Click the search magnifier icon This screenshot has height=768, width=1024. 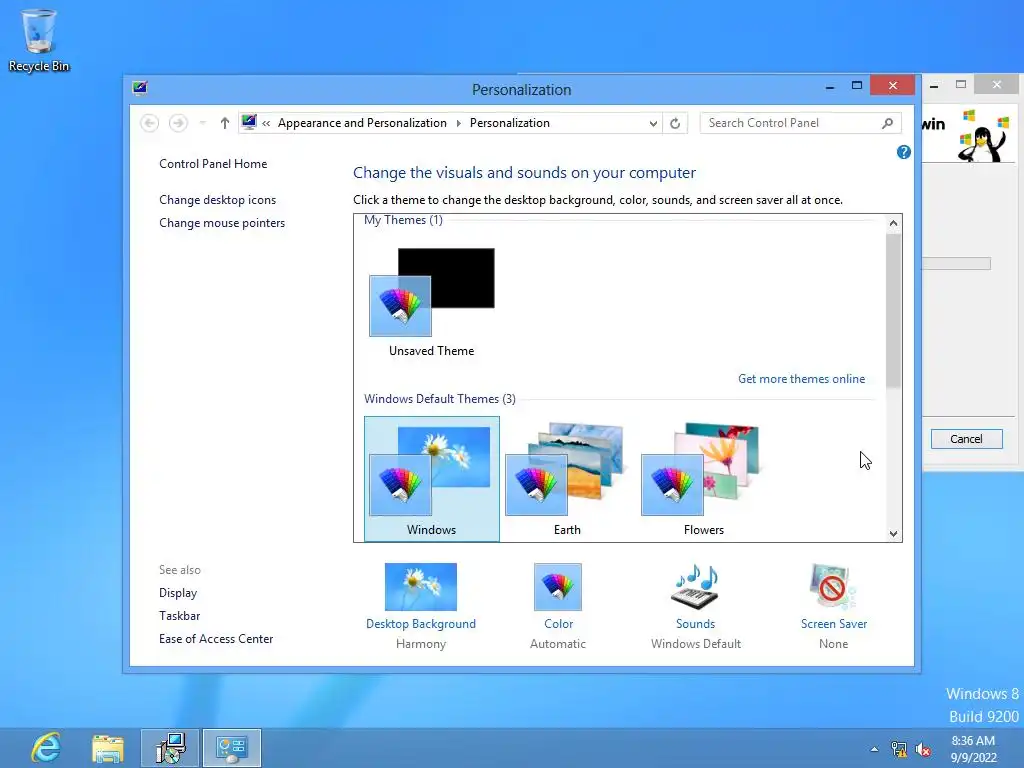coord(888,123)
